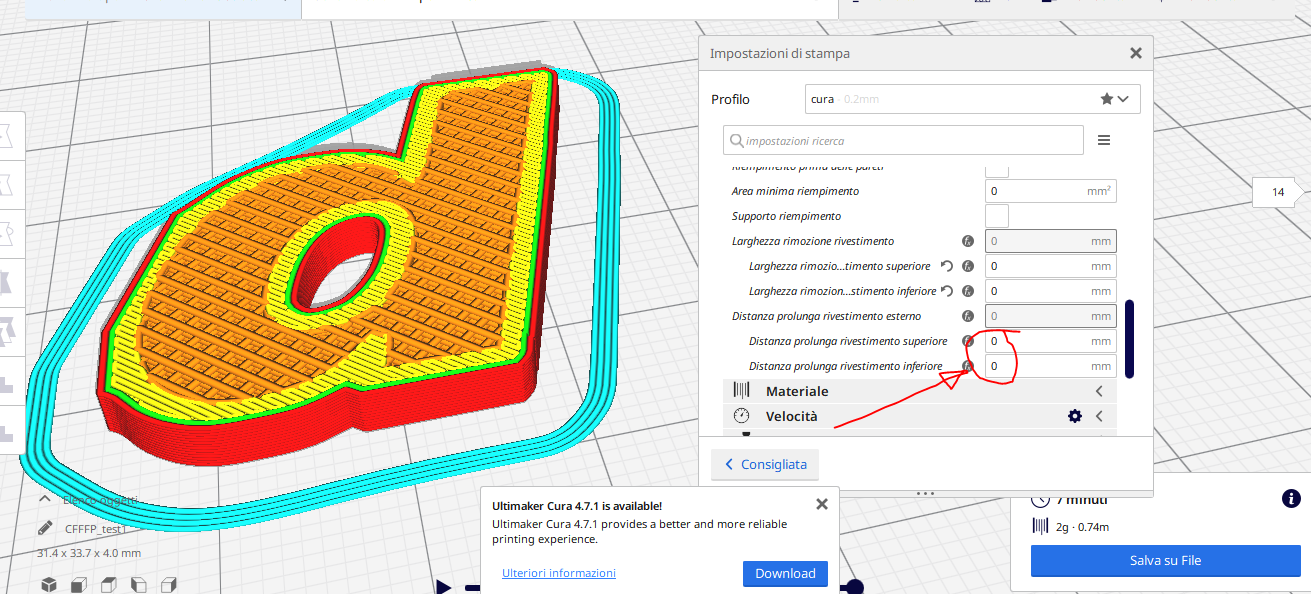The width and height of the screenshot is (1311, 594).
Task: Click the Velocità section gear icon
Action: [x=1074, y=416]
